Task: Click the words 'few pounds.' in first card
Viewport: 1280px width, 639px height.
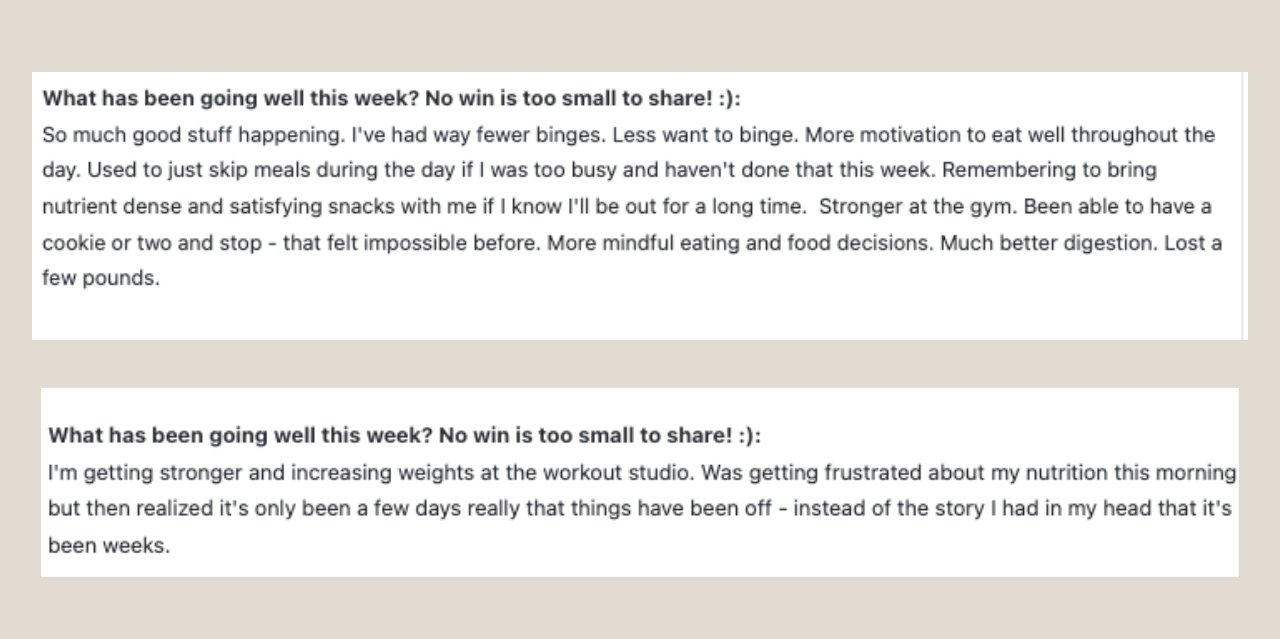Action: [101, 279]
